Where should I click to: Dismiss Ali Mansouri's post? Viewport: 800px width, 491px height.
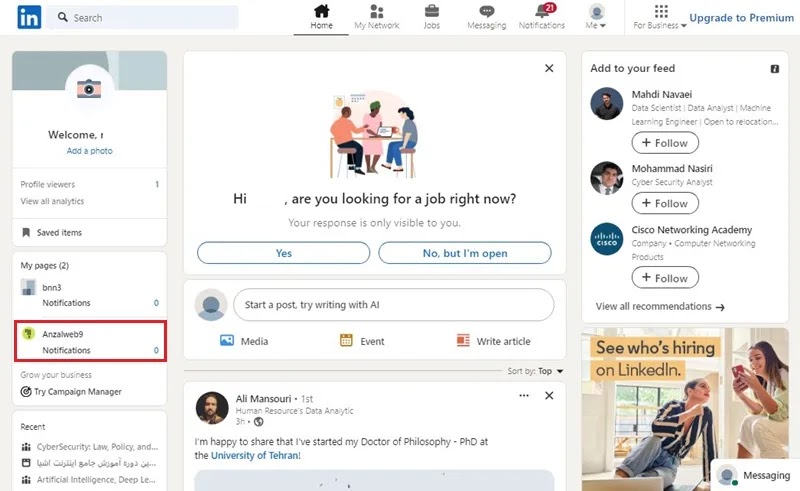pyautogui.click(x=549, y=396)
